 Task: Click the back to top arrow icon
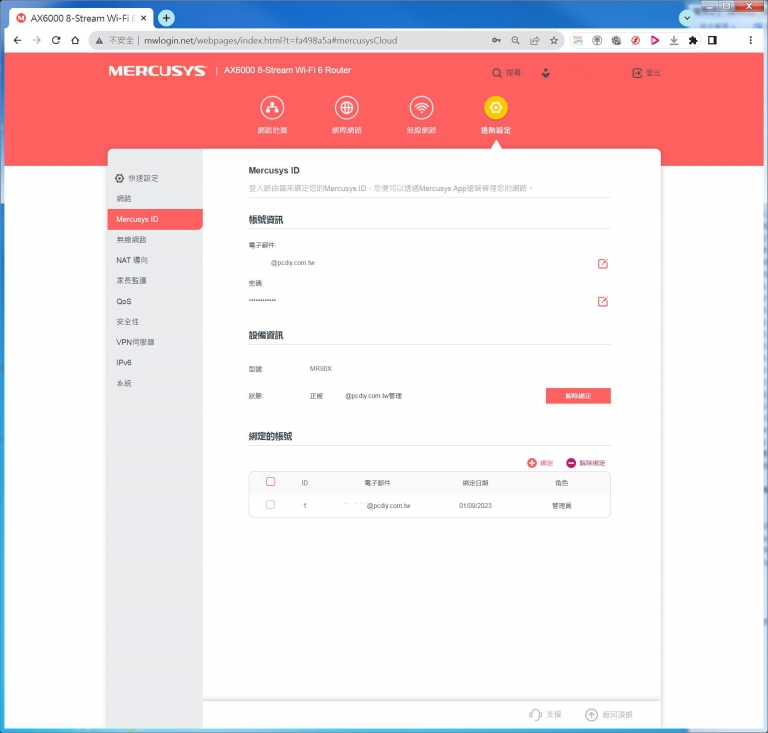[591, 714]
